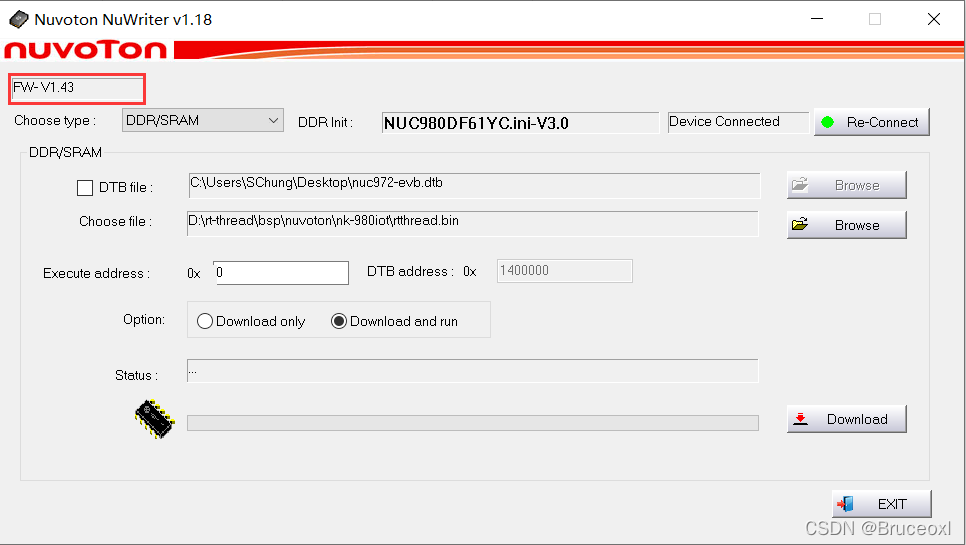Click the DTB address label
The width and height of the screenshot is (966, 545).
click(x=410, y=272)
